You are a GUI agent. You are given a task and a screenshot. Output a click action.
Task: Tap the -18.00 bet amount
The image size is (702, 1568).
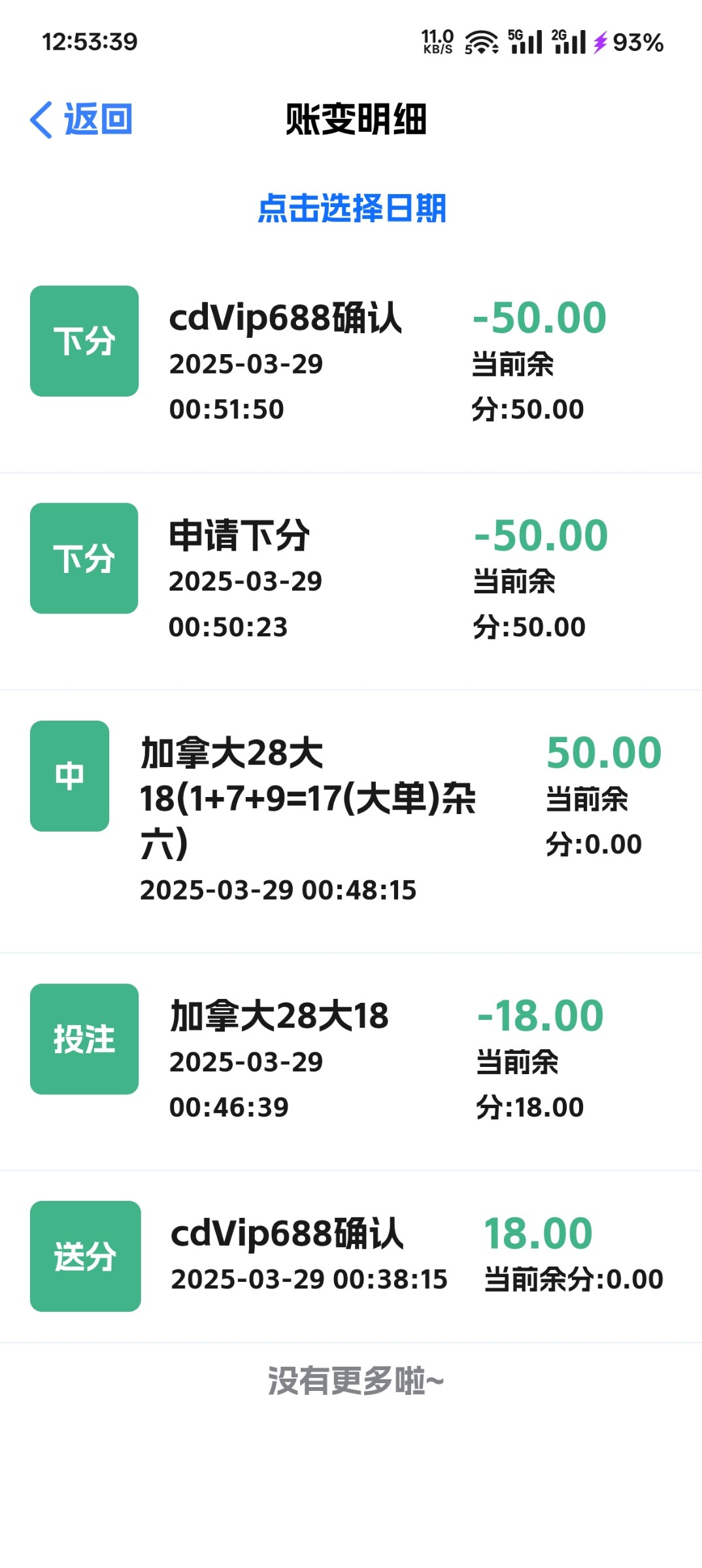click(541, 1016)
